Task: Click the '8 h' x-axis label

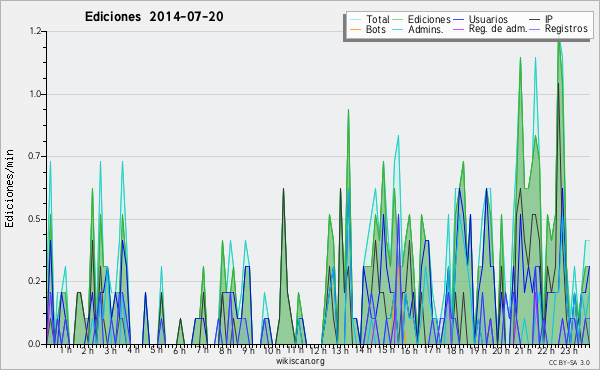Action: pos(225,351)
